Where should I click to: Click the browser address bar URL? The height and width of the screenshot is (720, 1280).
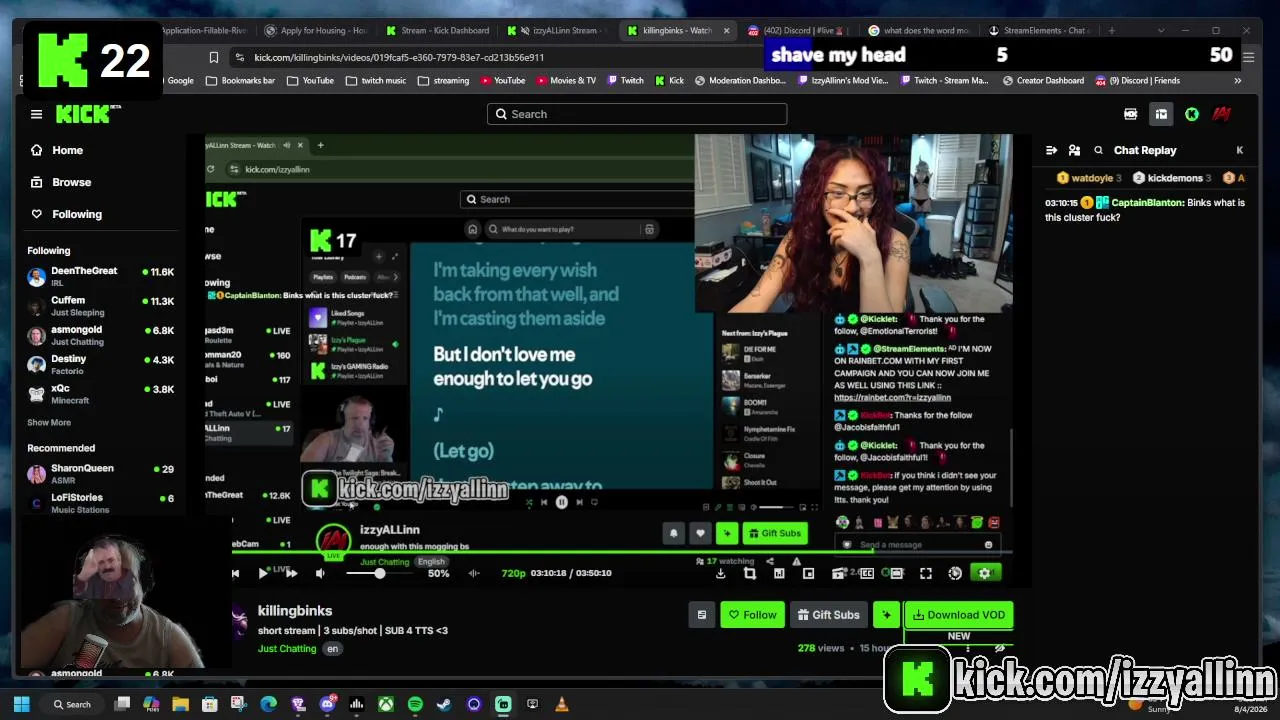[x=399, y=58]
